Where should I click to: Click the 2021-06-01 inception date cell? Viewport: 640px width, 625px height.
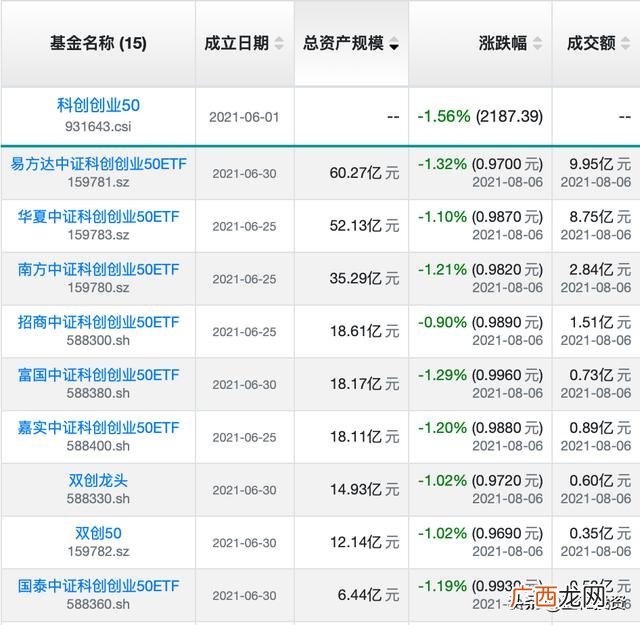click(x=244, y=117)
